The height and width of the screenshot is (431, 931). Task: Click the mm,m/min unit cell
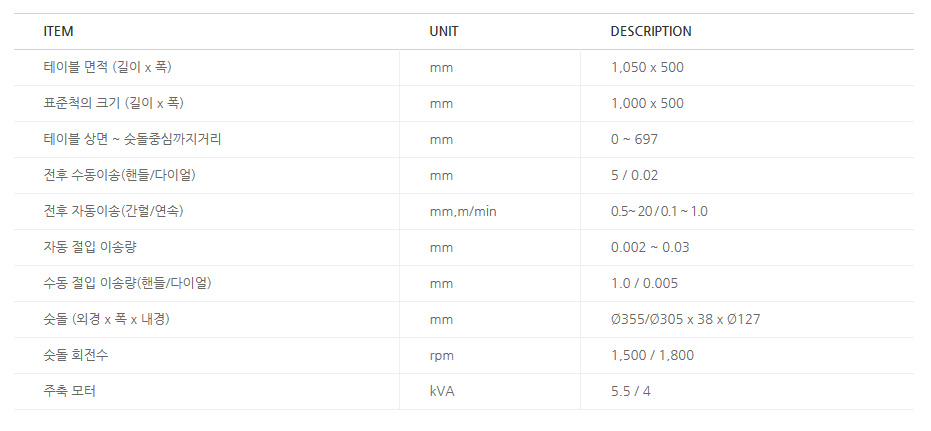[462, 211]
